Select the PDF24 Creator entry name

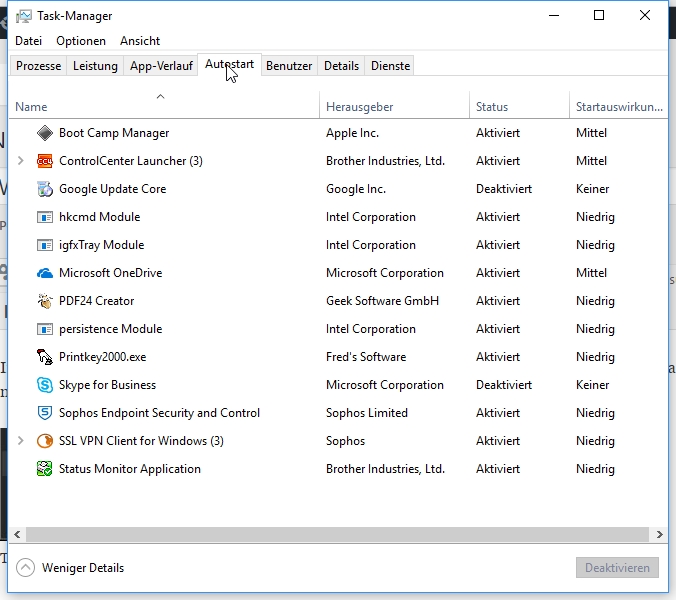pyautogui.click(x=97, y=301)
